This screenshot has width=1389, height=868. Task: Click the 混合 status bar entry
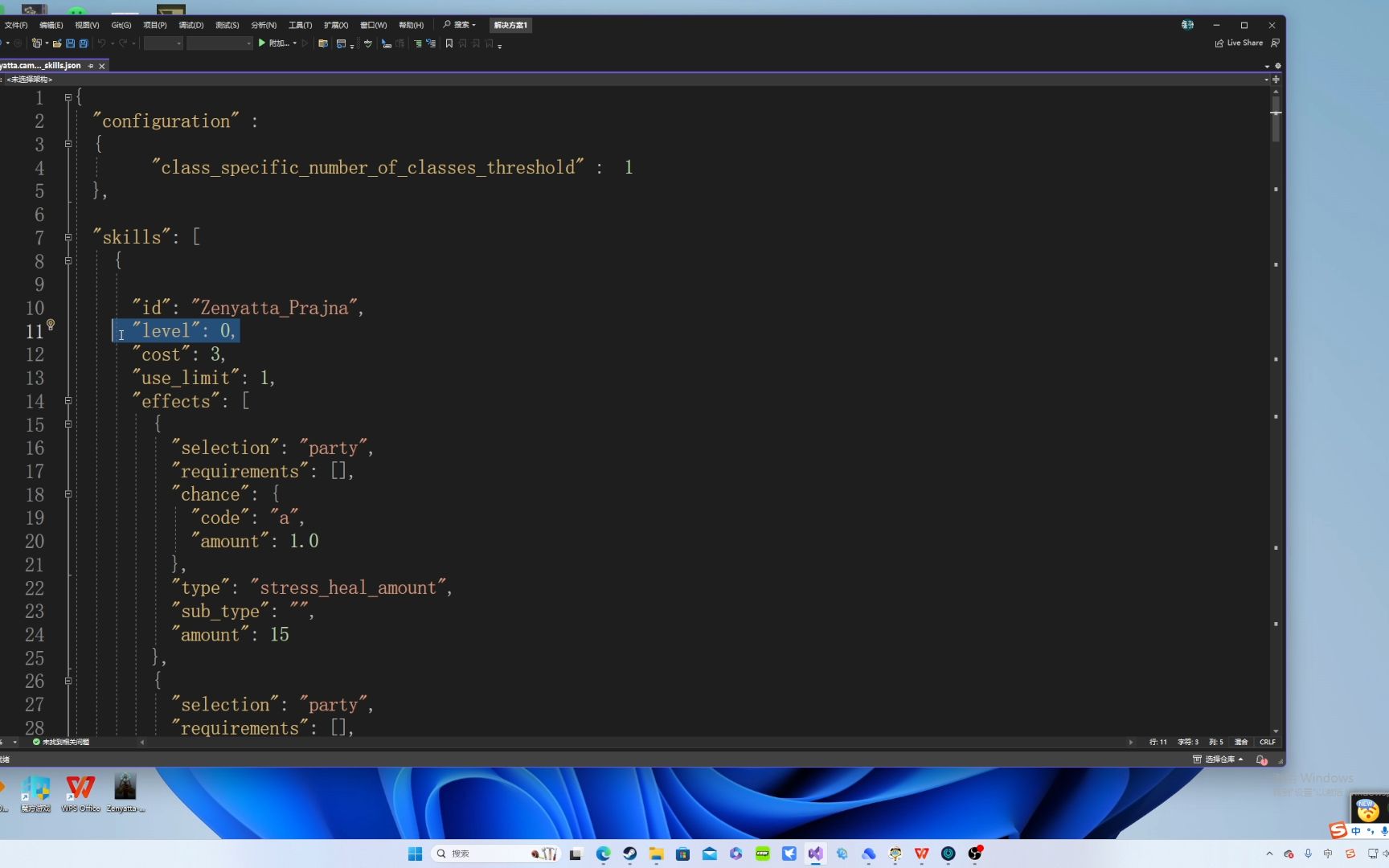coord(1241,743)
